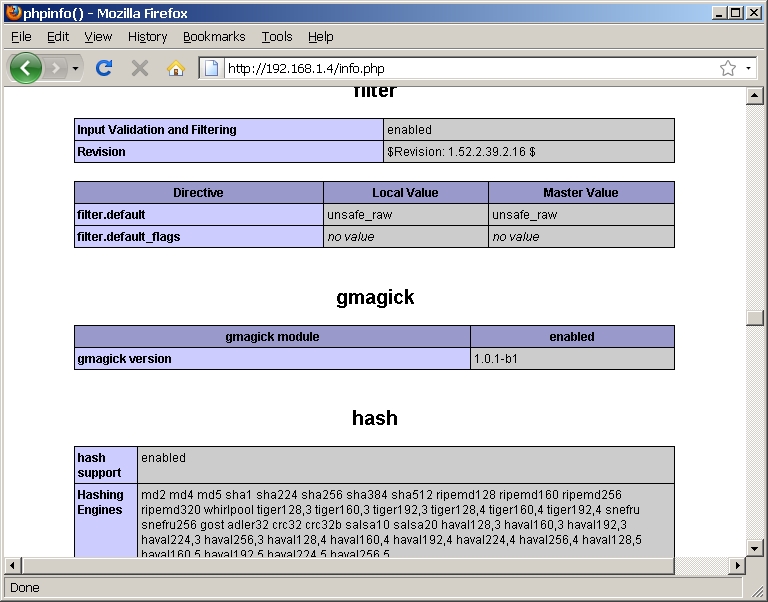Click the 'hash' section heading
The height and width of the screenshot is (602, 768).
[x=375, y=418]
